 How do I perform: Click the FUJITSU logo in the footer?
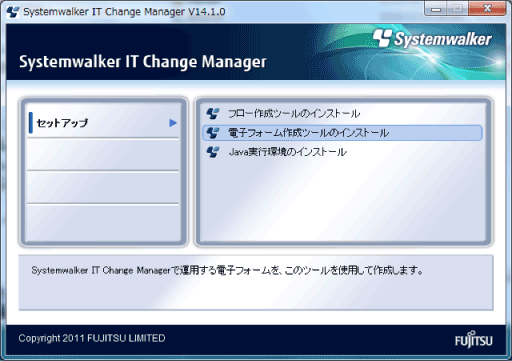point(473,340)
